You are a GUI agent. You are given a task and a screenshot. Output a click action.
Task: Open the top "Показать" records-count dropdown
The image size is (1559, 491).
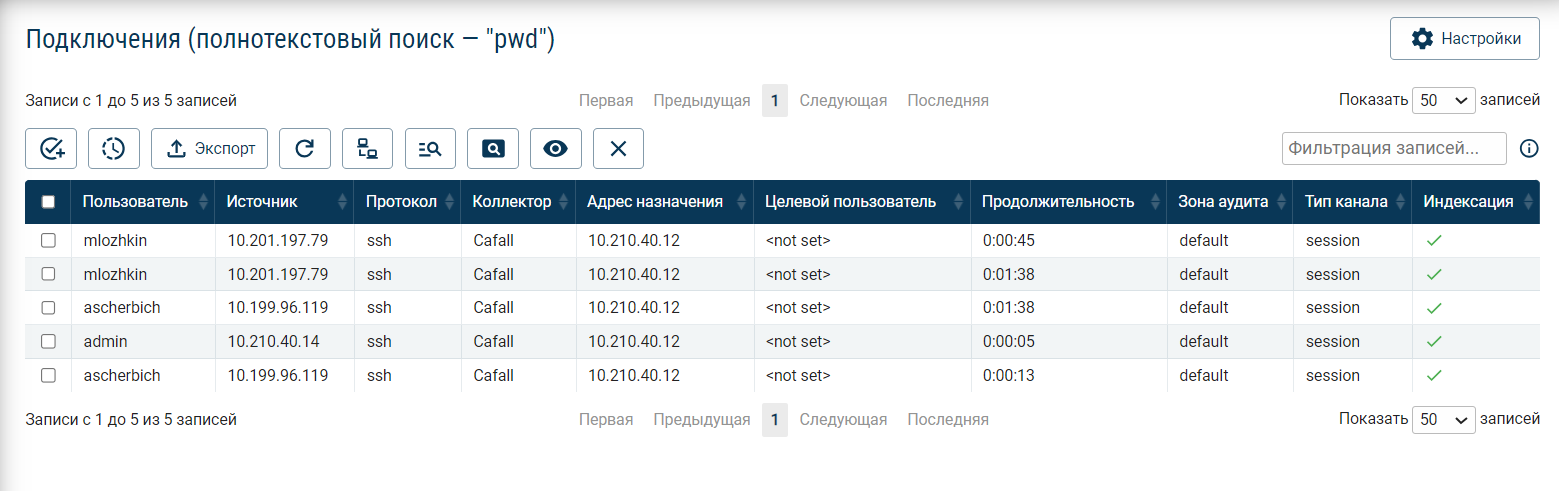pyautogui.click(x=1443, y=100)
